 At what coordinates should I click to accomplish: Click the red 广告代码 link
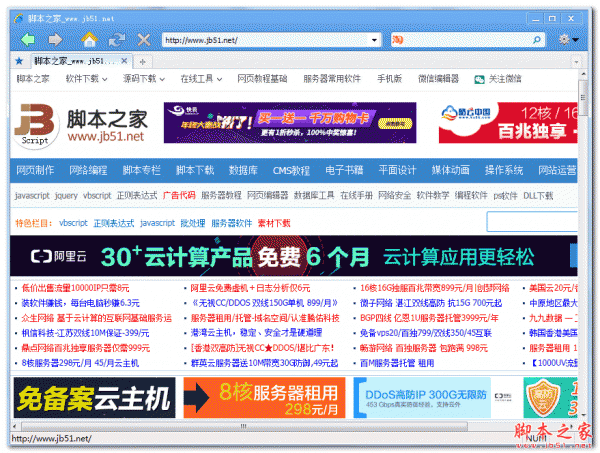pyautogui.click(x=179, y=196)
